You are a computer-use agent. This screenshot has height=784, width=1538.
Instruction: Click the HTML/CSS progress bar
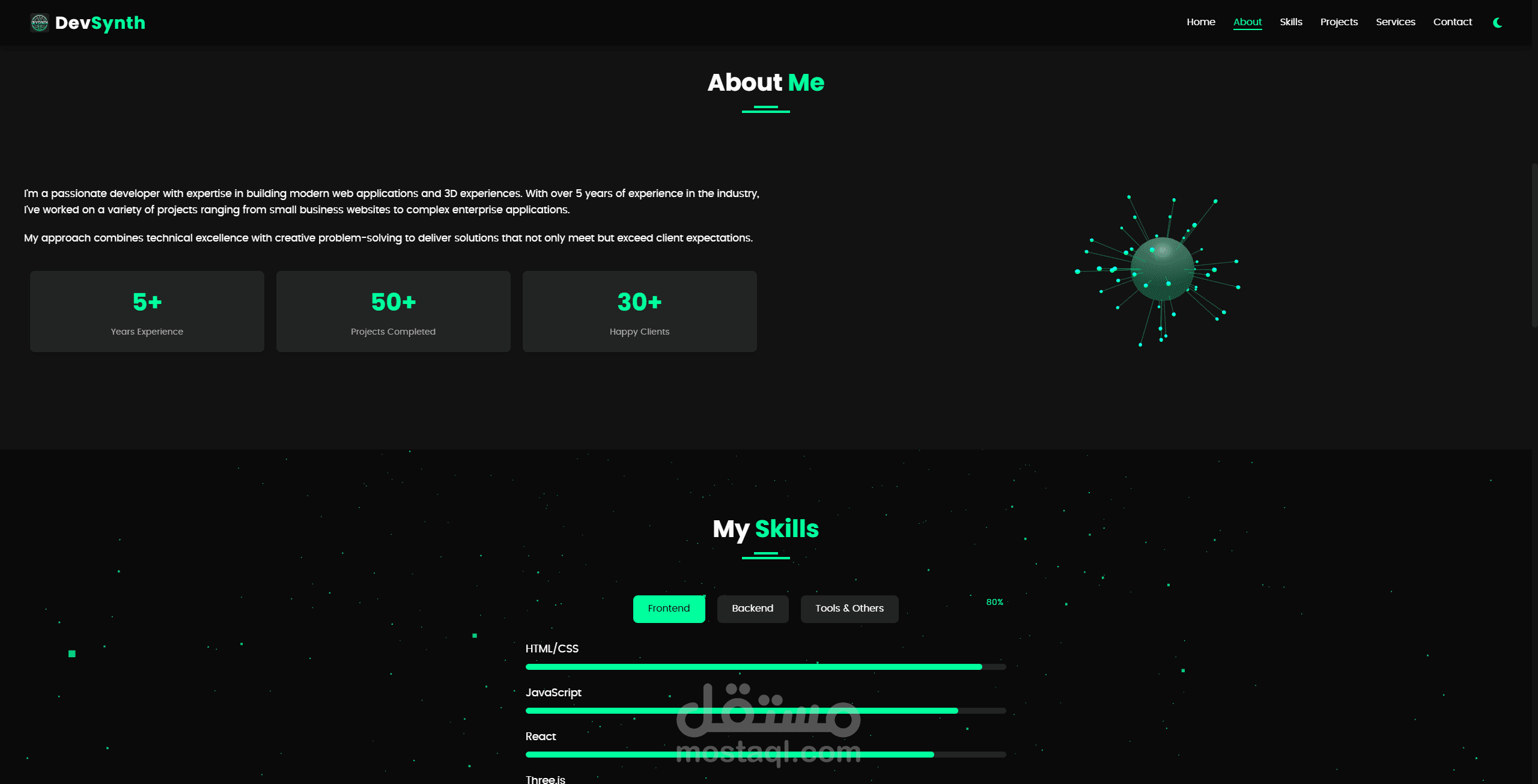(x=765, y=667)
